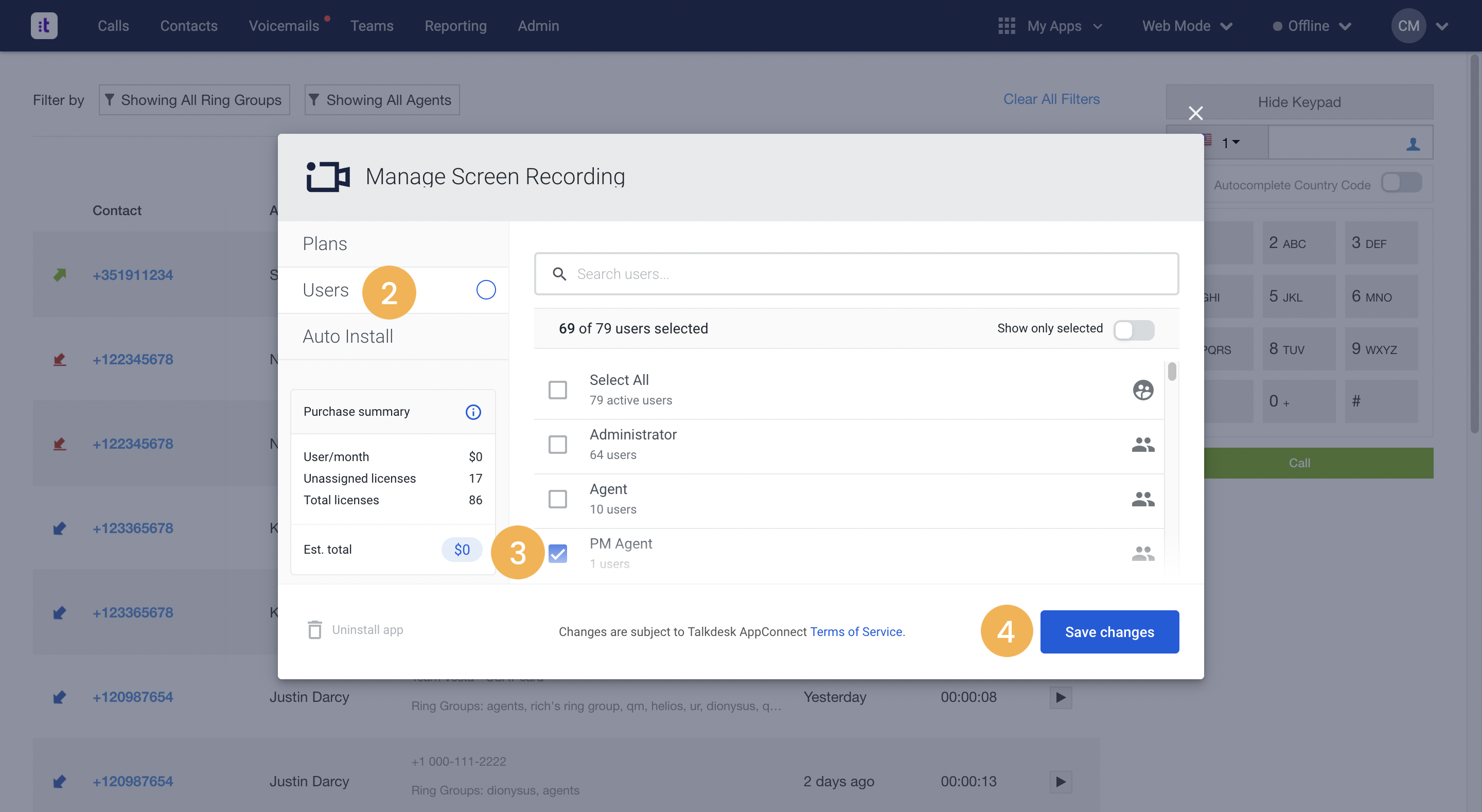1482x812 pixels.
Task: Click the Save changes button
Action: 1109,632
